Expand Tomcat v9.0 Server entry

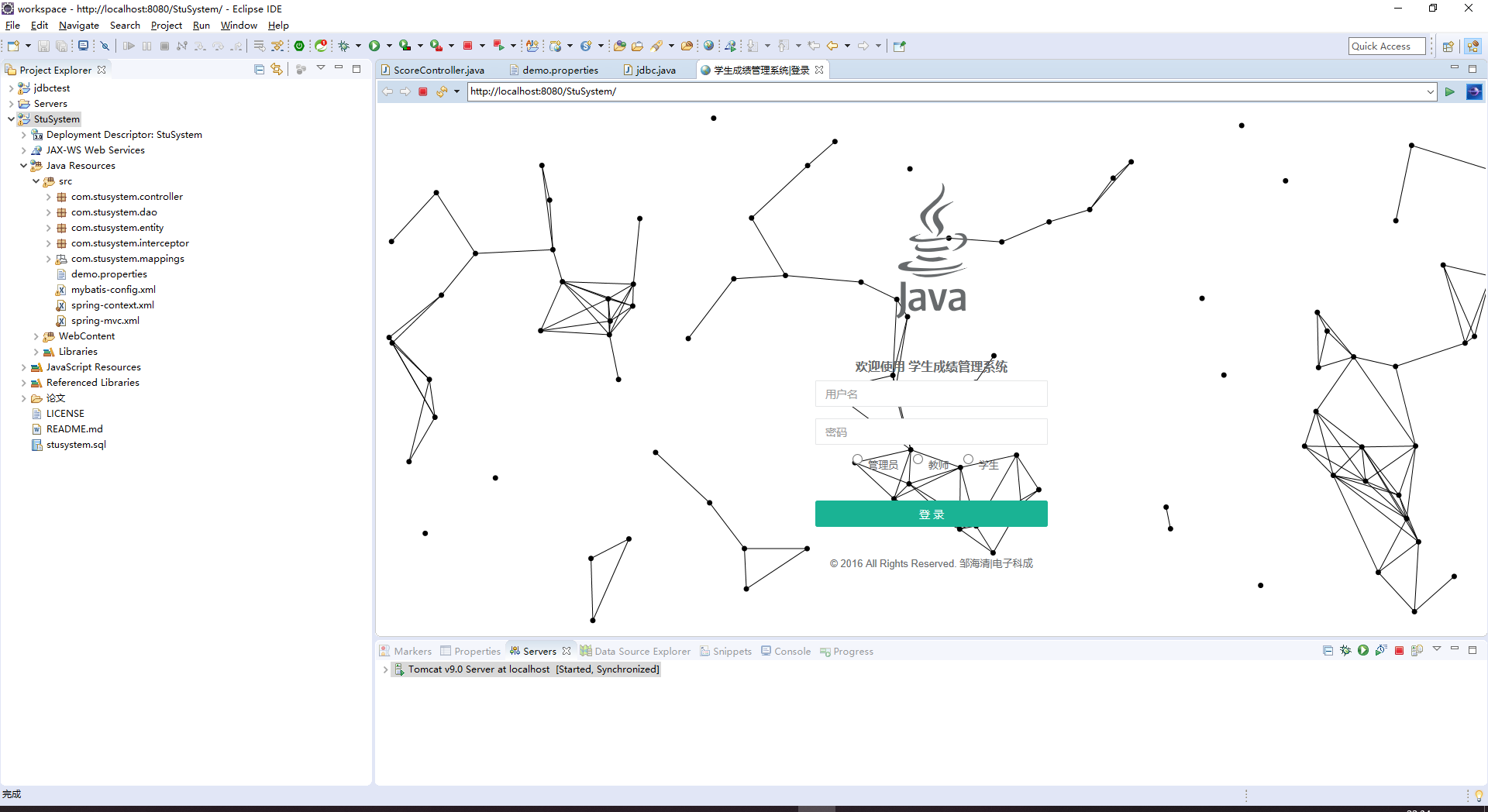click(385, 669)
